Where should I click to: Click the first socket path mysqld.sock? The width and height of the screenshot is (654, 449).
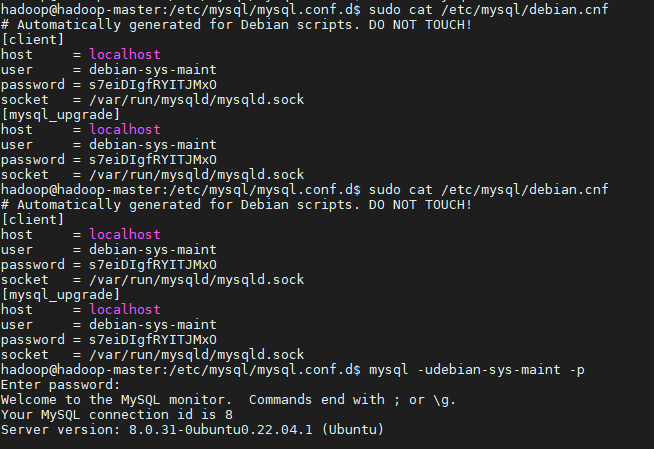click(x=196, y=100)
